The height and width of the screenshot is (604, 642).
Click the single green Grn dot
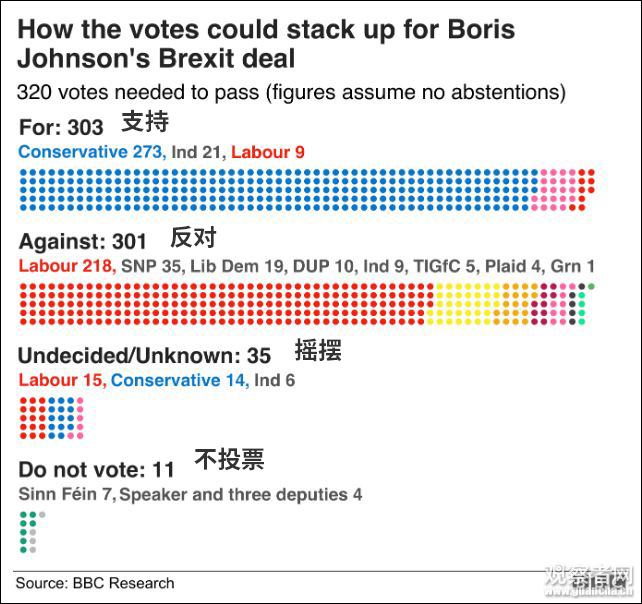click(592, 288)
